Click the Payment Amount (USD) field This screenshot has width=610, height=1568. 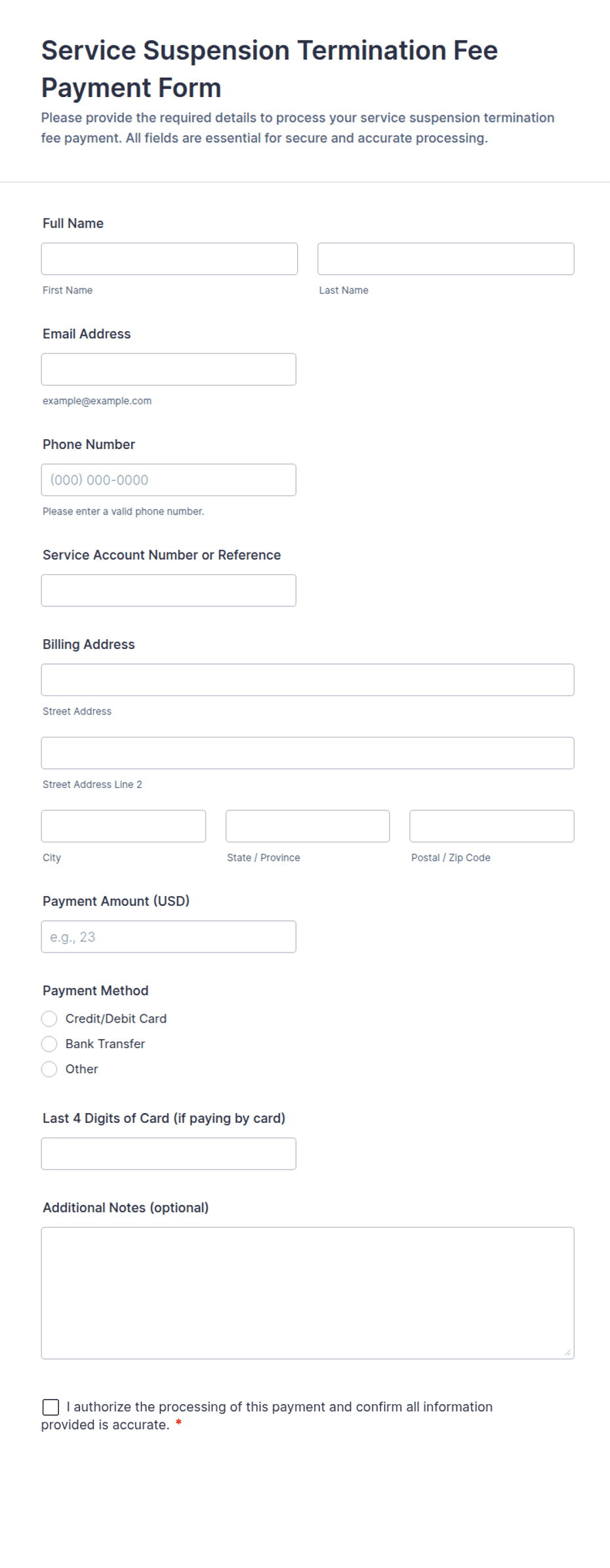(169, 937)
